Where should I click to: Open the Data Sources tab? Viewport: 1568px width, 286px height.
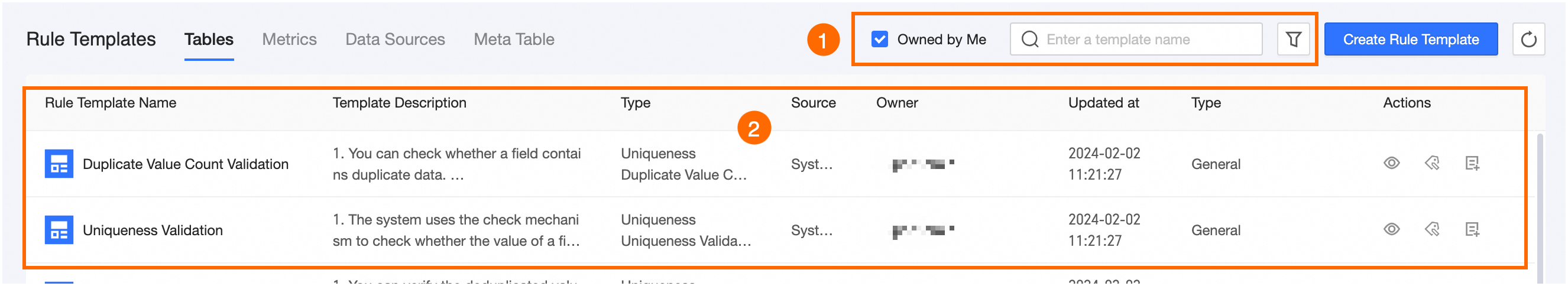pyautogui.click(x=395, y=40)
